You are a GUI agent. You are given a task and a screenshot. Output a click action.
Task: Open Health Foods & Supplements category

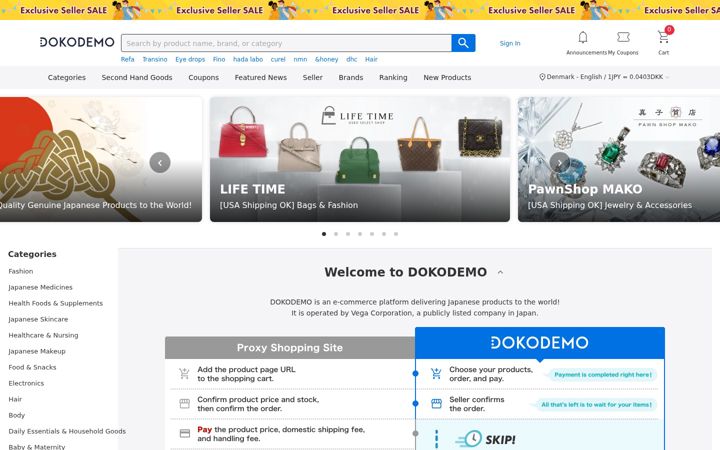(56, 304)
